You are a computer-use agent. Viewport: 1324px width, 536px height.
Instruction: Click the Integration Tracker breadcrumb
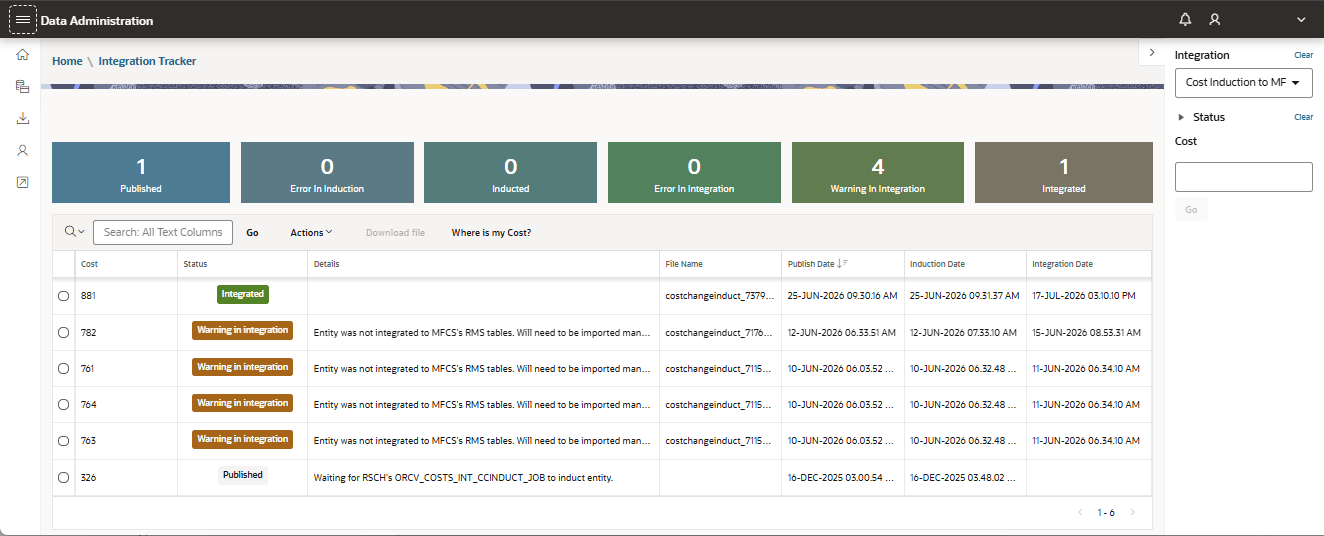point(147,61)
